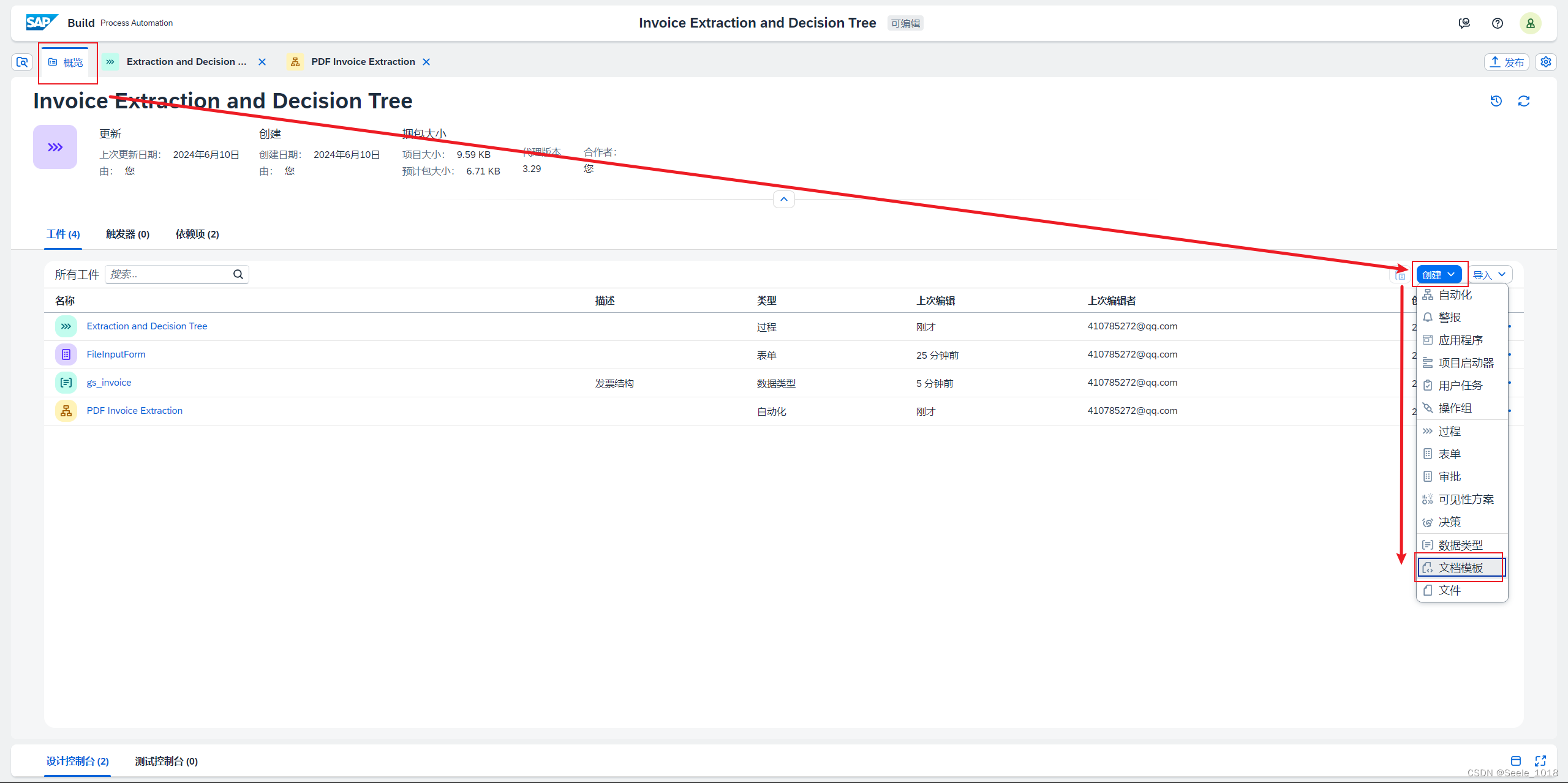Open the feedback headset icon

1464,23
